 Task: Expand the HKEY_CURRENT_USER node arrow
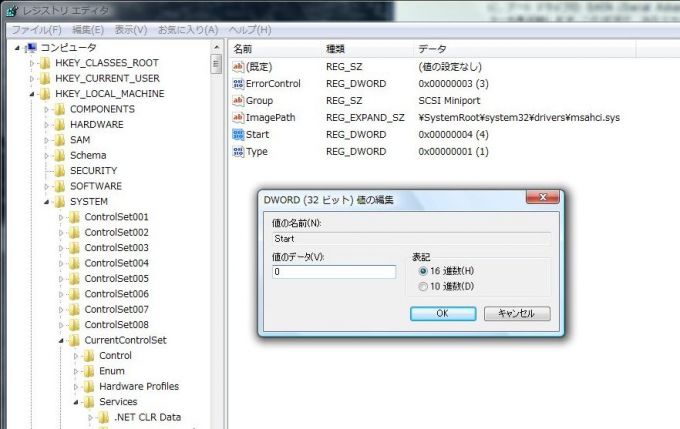(x=32, y=79)
